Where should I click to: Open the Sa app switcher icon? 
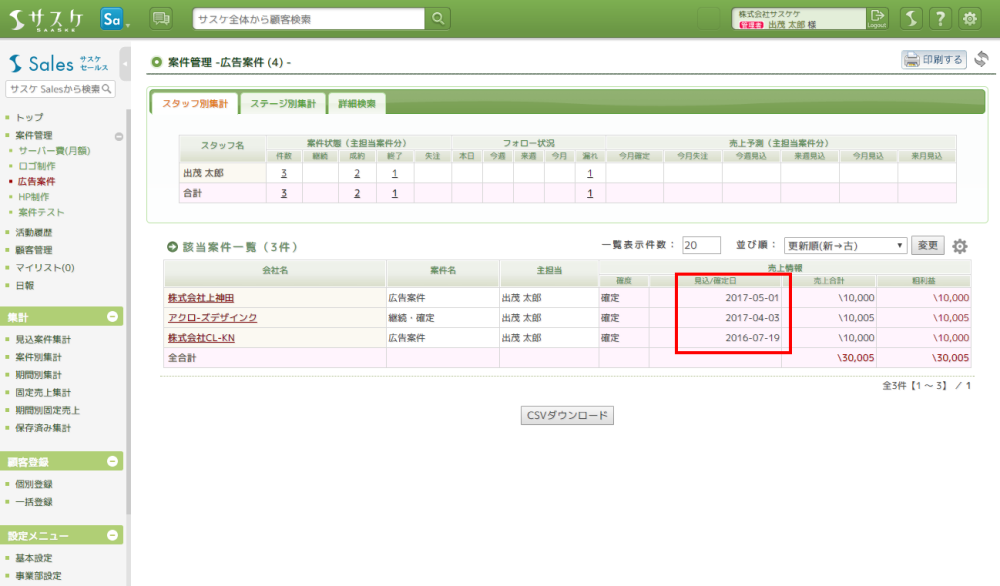point(112,18)
